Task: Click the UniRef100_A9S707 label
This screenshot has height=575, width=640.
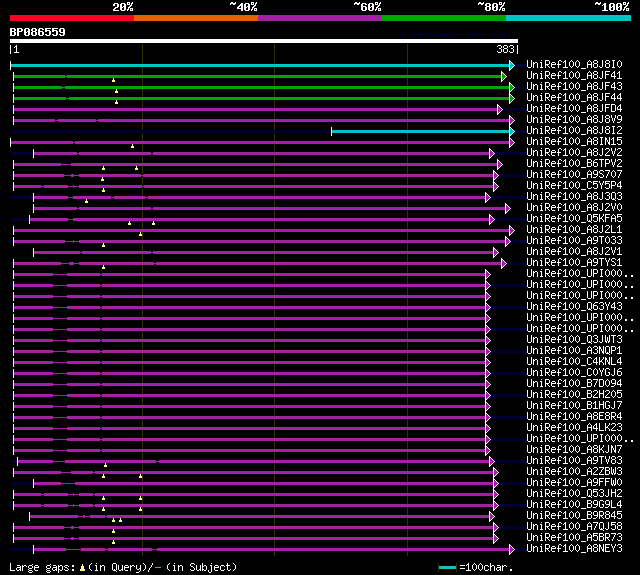Action: tap(574, 175)
